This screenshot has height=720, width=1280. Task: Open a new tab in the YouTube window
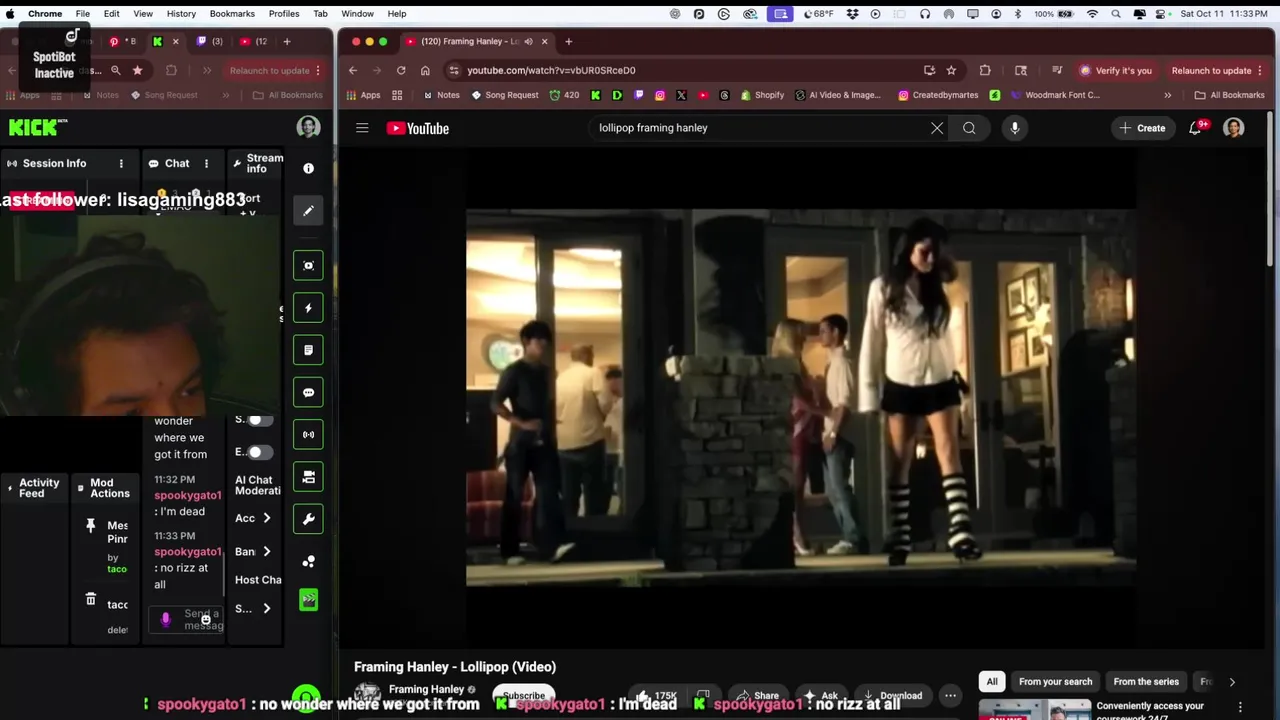[x=568, y=41]
